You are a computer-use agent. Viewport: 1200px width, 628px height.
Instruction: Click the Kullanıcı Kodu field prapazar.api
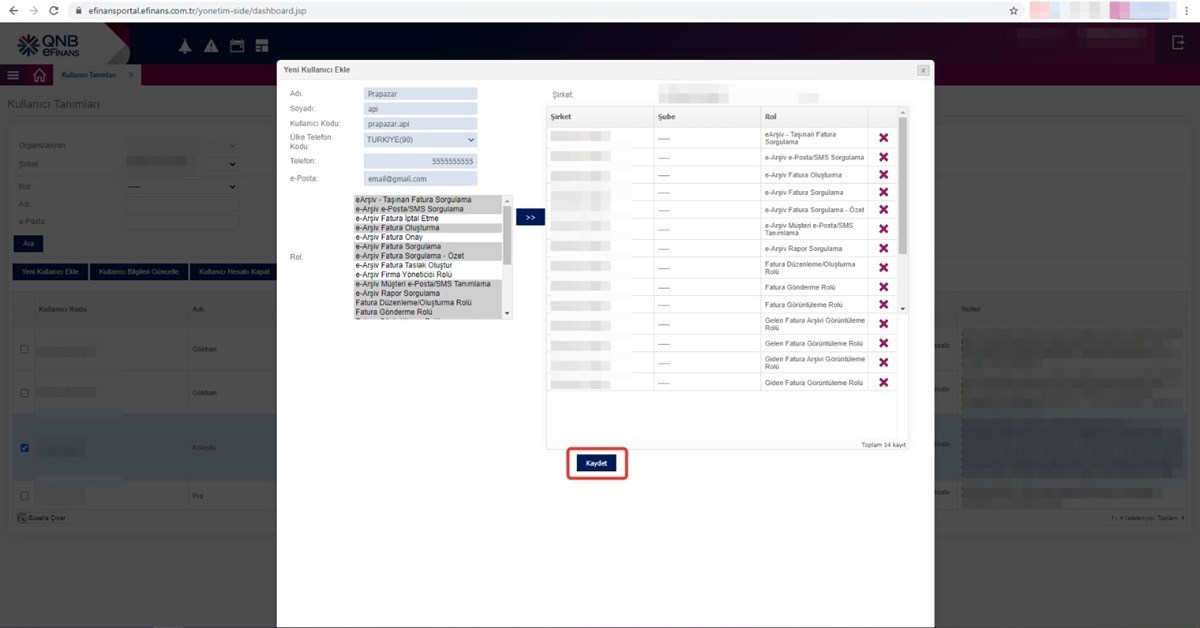click(x=421, y=124)
